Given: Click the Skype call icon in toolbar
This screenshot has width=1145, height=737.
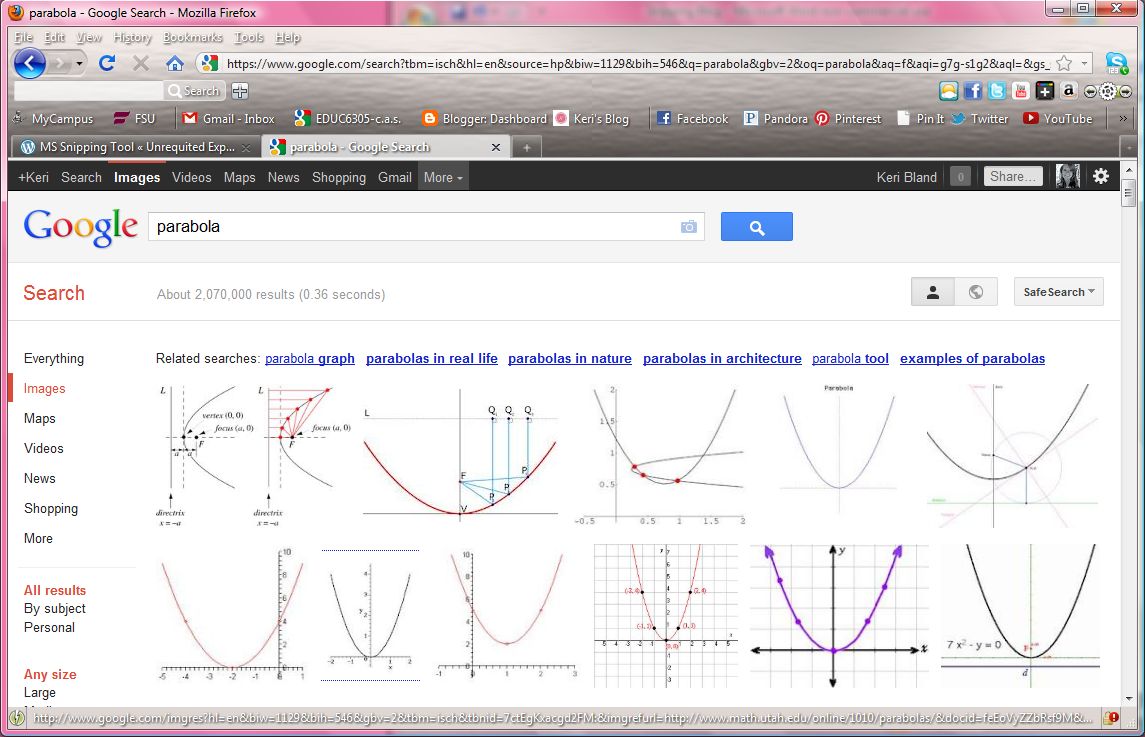Looking at the screenshot, I should coord(1117,63).
